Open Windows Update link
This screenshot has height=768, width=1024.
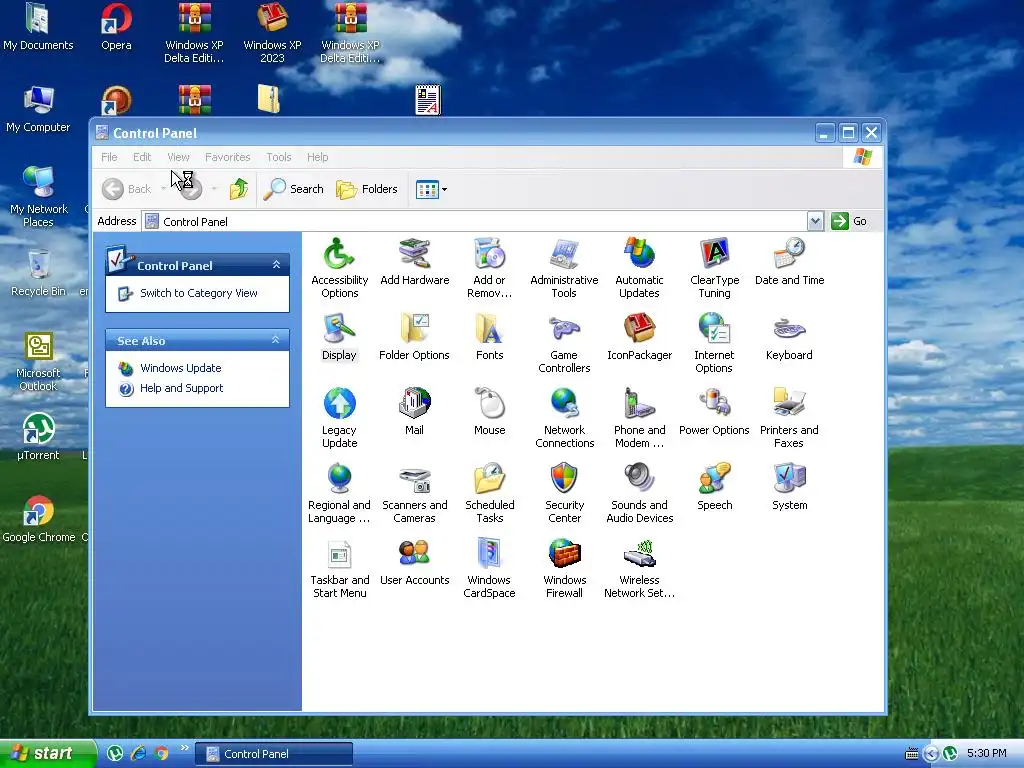(x=180, y=368)
